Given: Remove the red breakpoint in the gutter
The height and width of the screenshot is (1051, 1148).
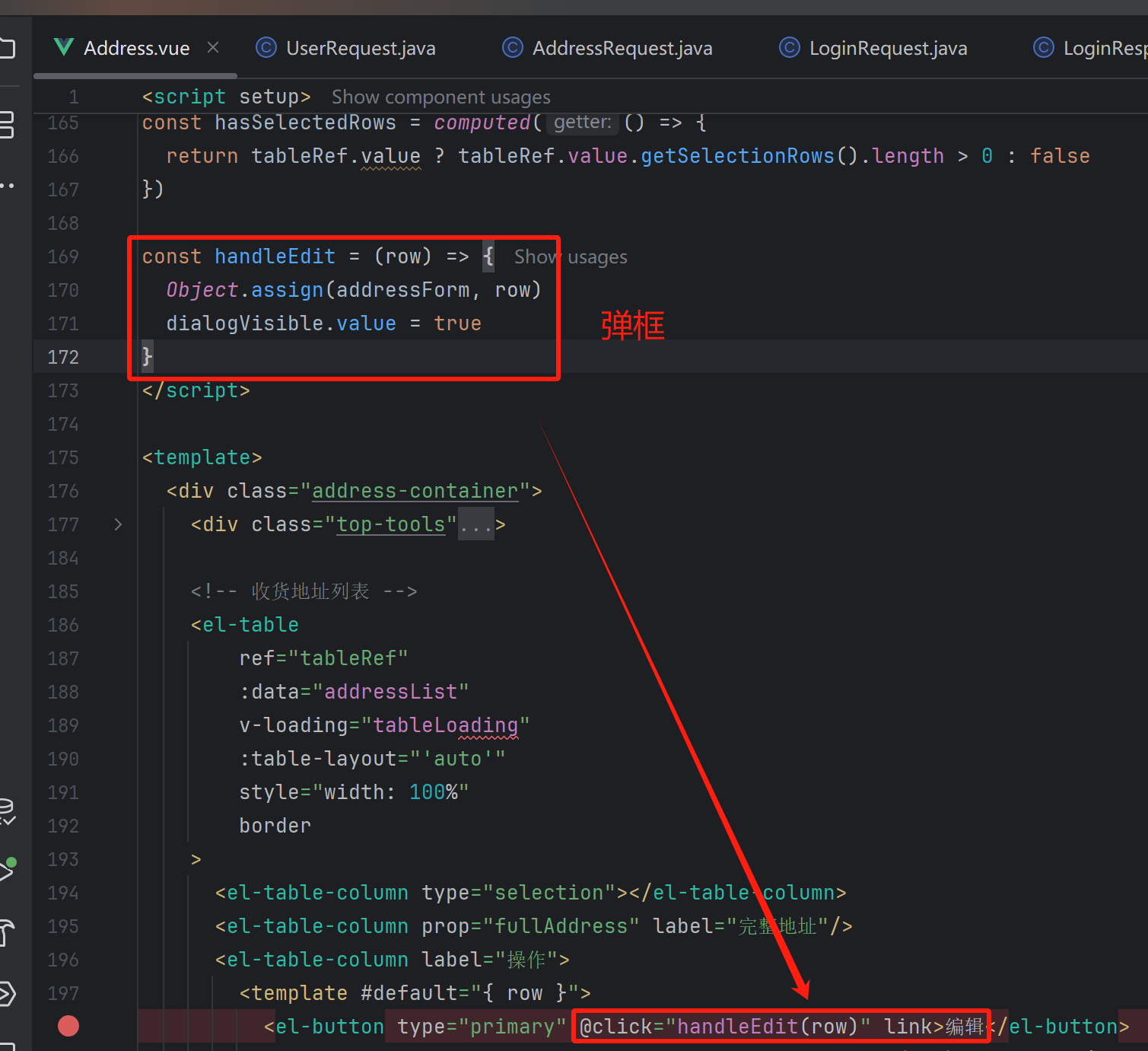Looking at the screenshot, I should pyautogui.click(x=68, y=1026).
